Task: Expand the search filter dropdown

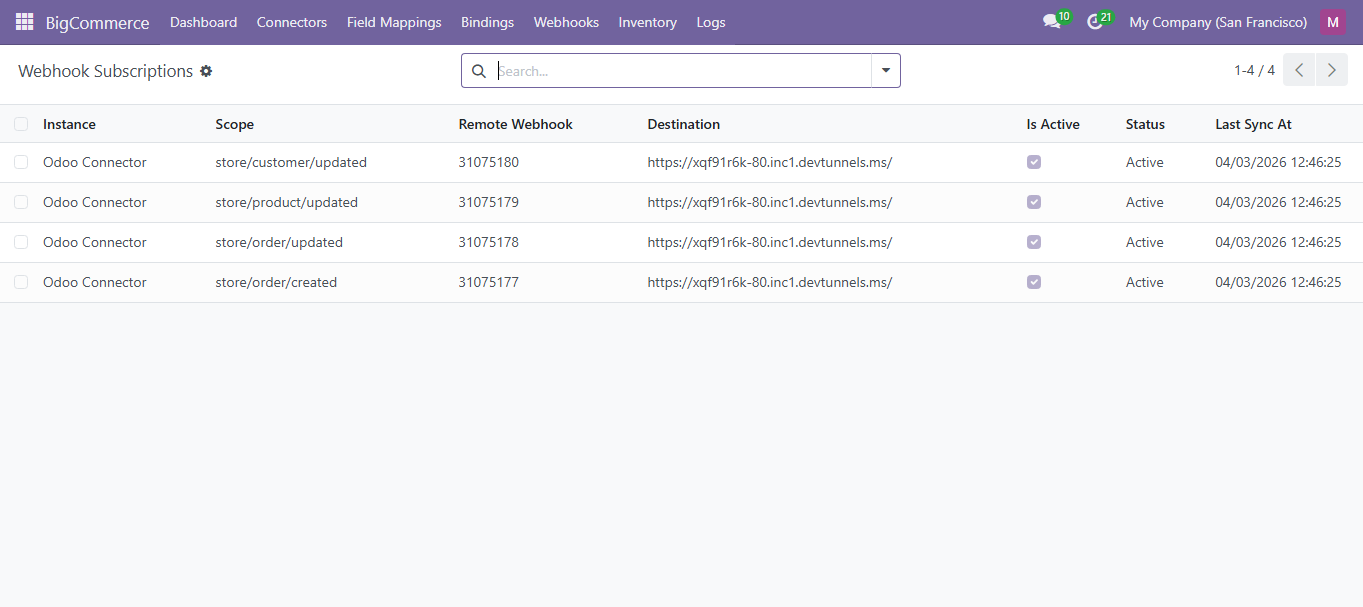Action: [885, 71]
